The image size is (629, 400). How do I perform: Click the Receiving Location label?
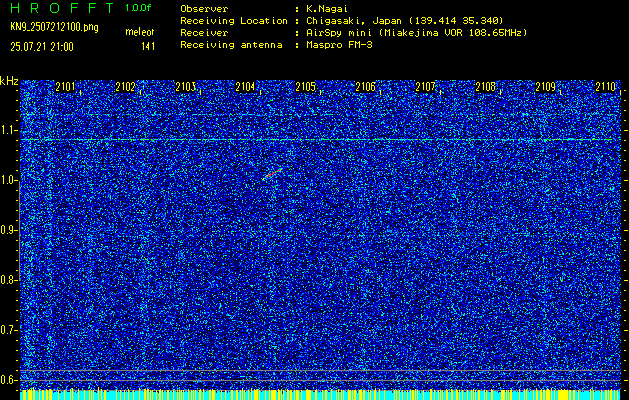click(x=234, y=21)
